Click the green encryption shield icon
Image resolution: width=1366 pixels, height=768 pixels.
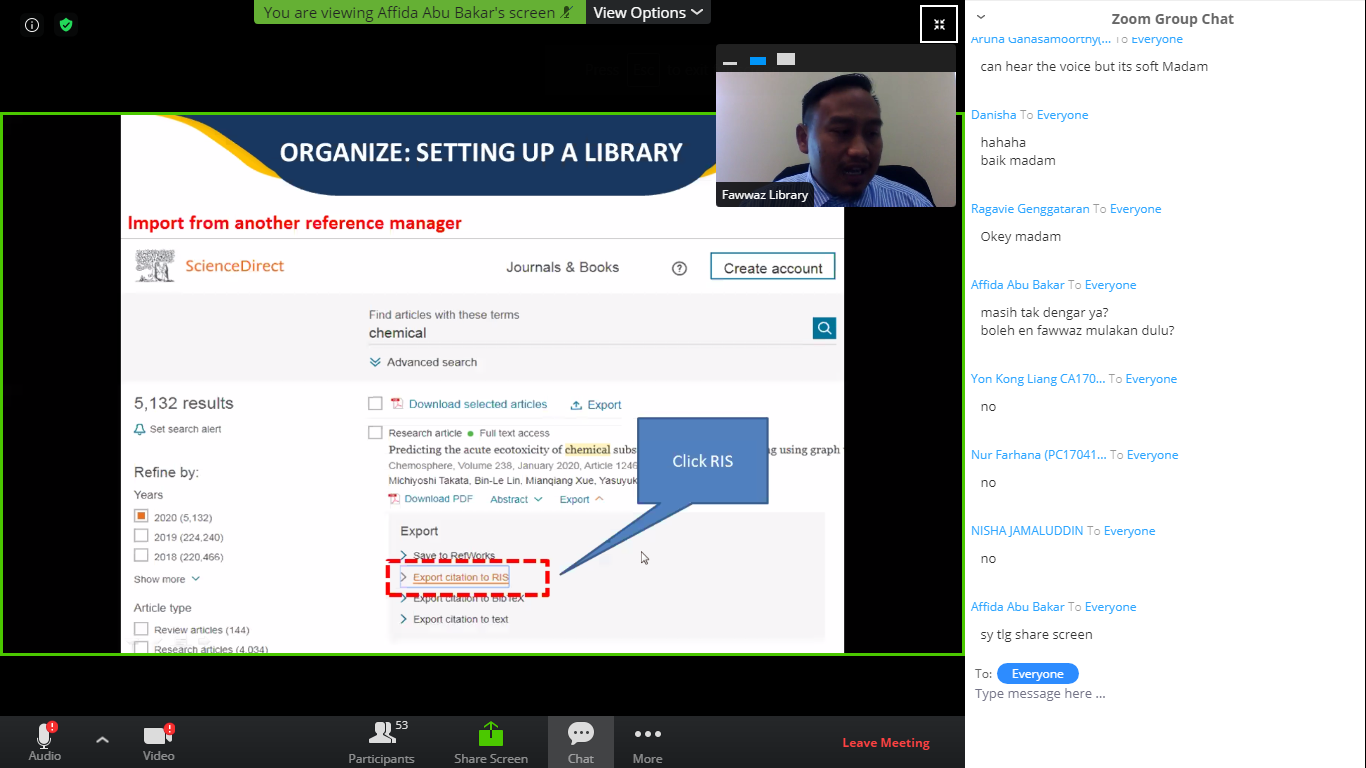pos(66,25)
